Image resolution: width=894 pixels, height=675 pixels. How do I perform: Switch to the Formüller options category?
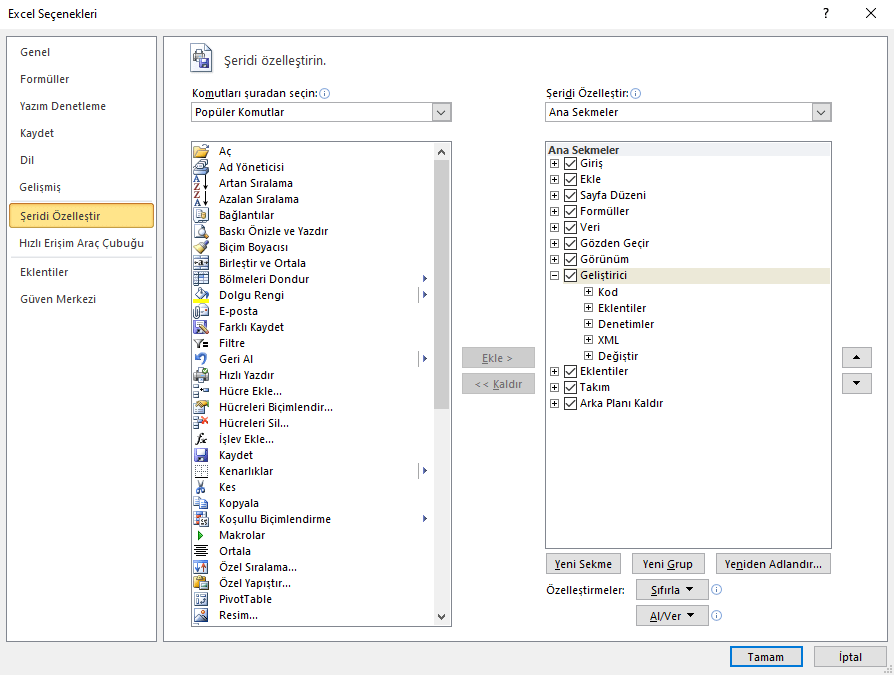pyautogui.click(x=45, y=79)
